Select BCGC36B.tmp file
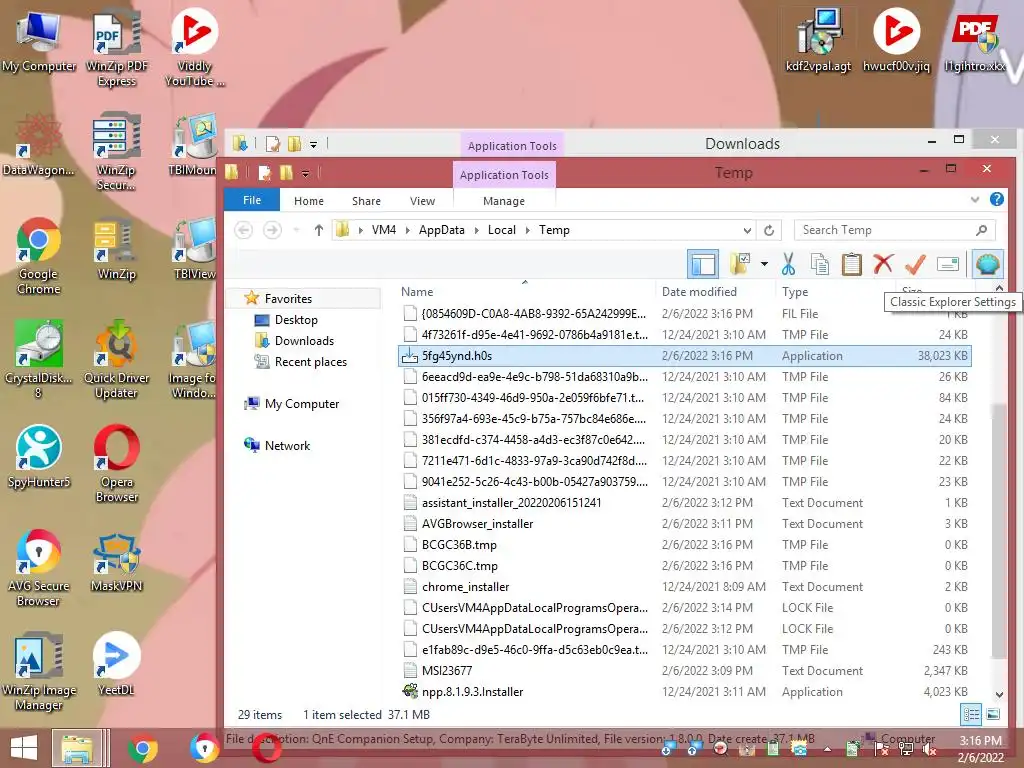The image size is (1024, 768). (x=684, y=544)
